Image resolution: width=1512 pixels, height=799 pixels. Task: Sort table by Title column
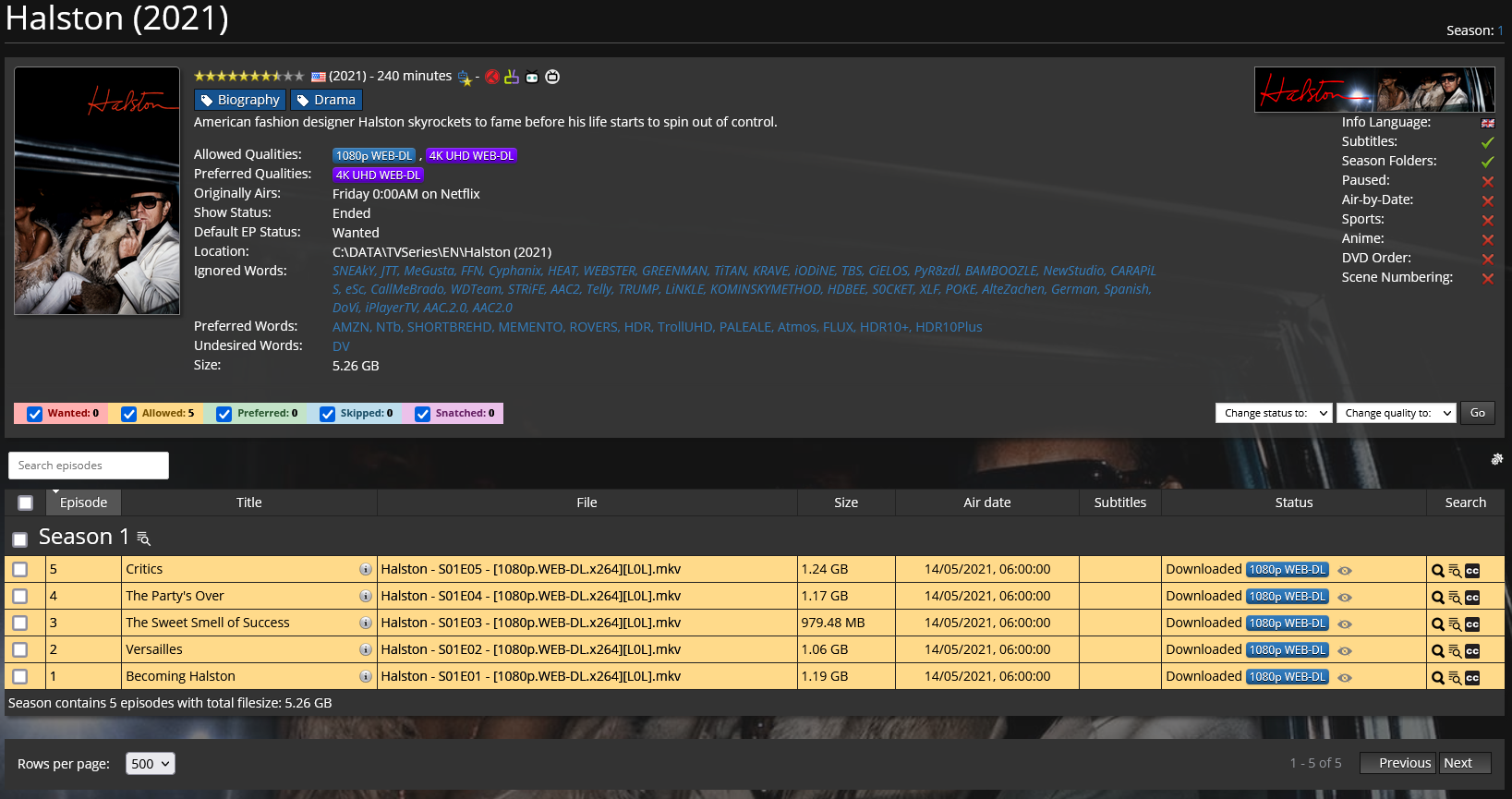(x=249, y=502)
